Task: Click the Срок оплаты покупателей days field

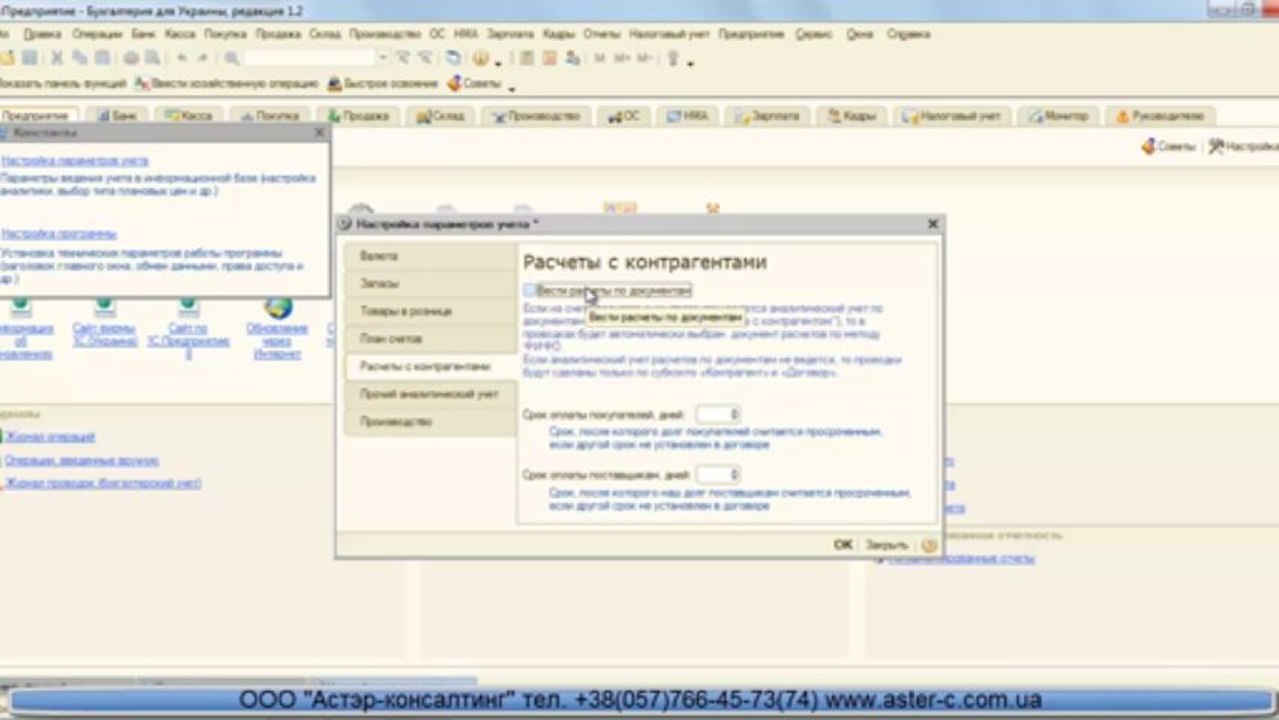Action: click(718, 413)
